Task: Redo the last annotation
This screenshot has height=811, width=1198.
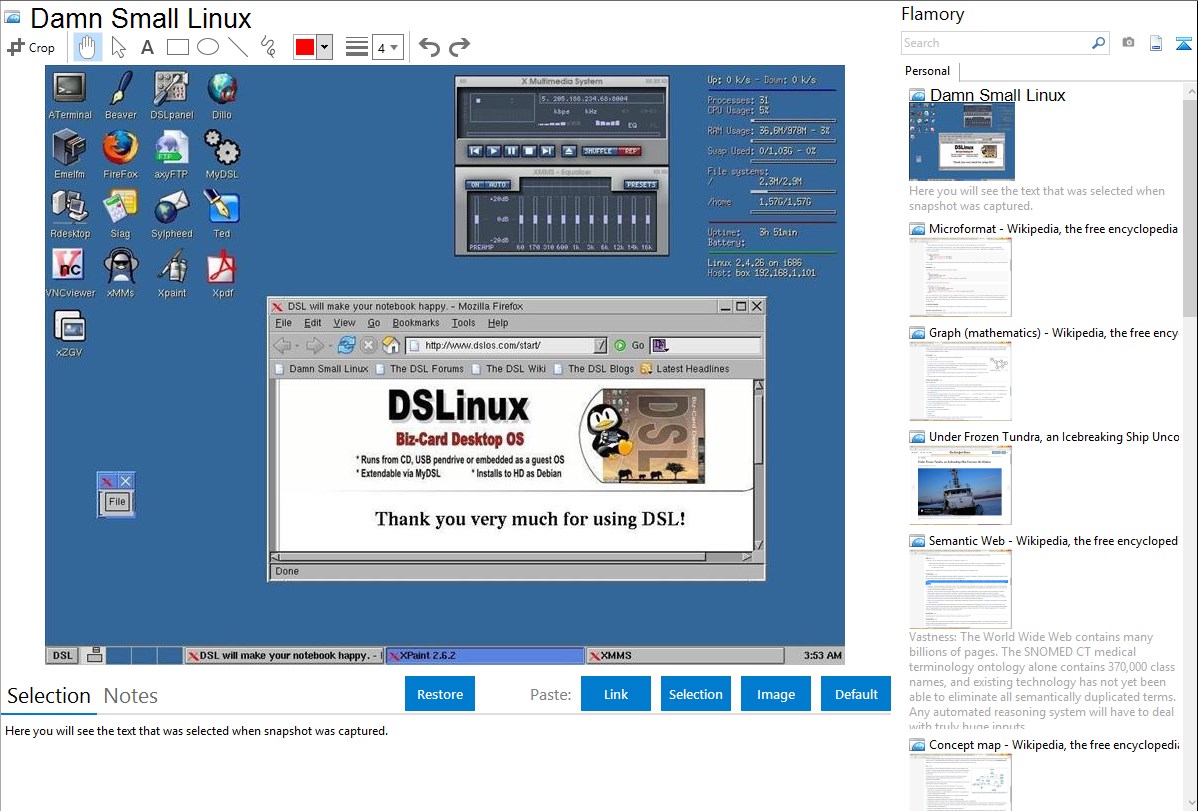Action: (x=459, y=47)
